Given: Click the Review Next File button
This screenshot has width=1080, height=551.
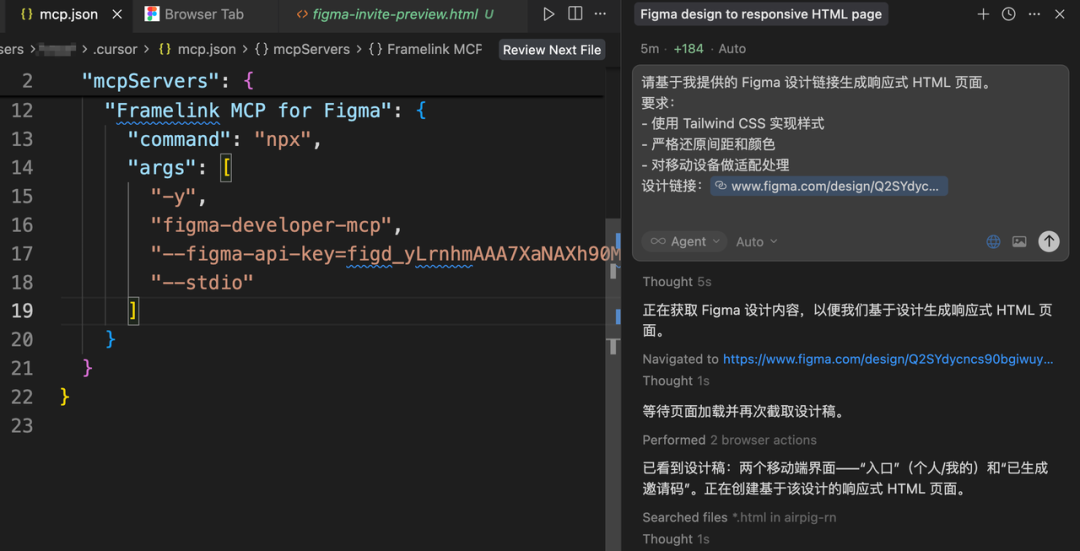Looking at the screenshot, I should click(552, 50).
